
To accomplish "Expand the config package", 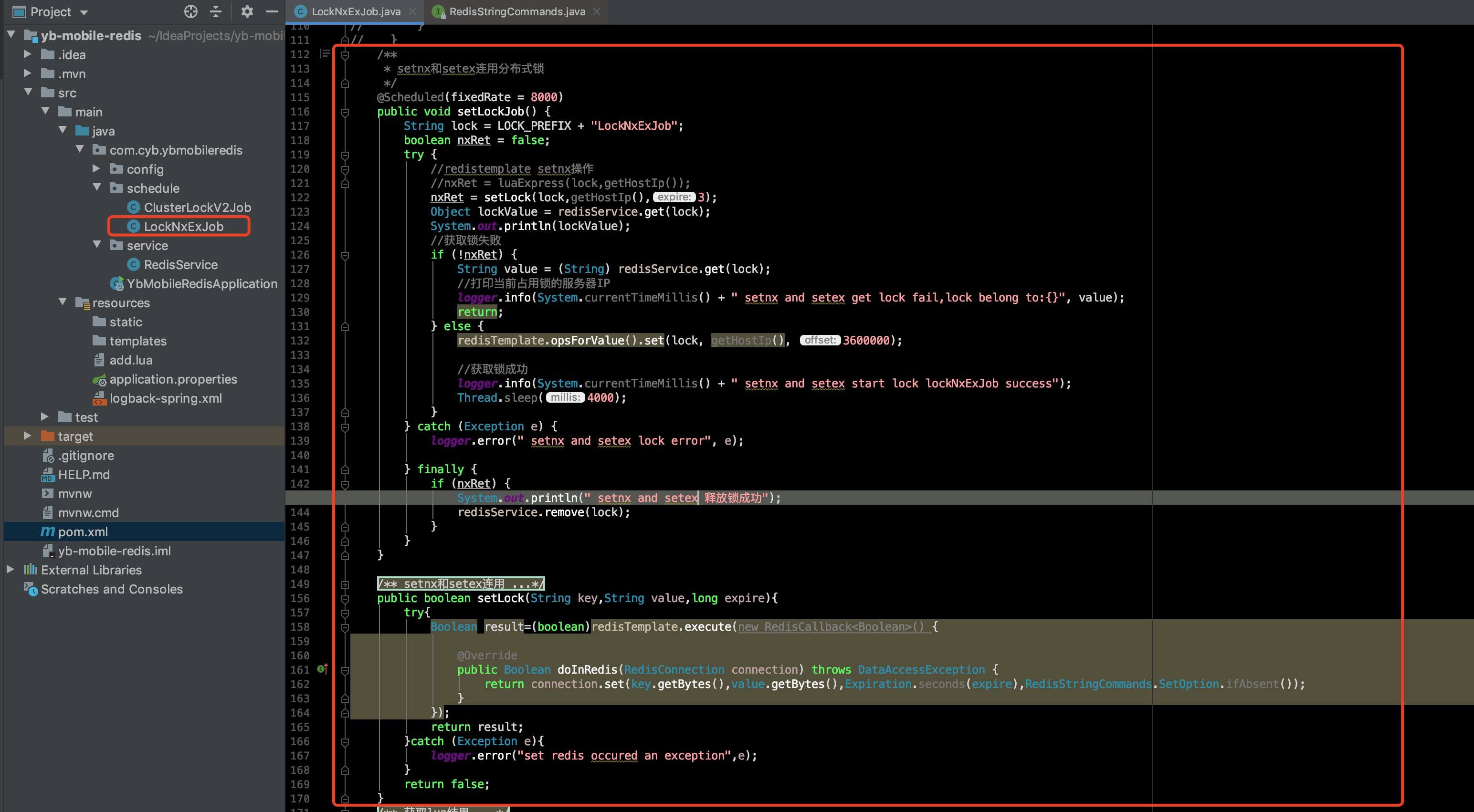I will click(96, 169).
